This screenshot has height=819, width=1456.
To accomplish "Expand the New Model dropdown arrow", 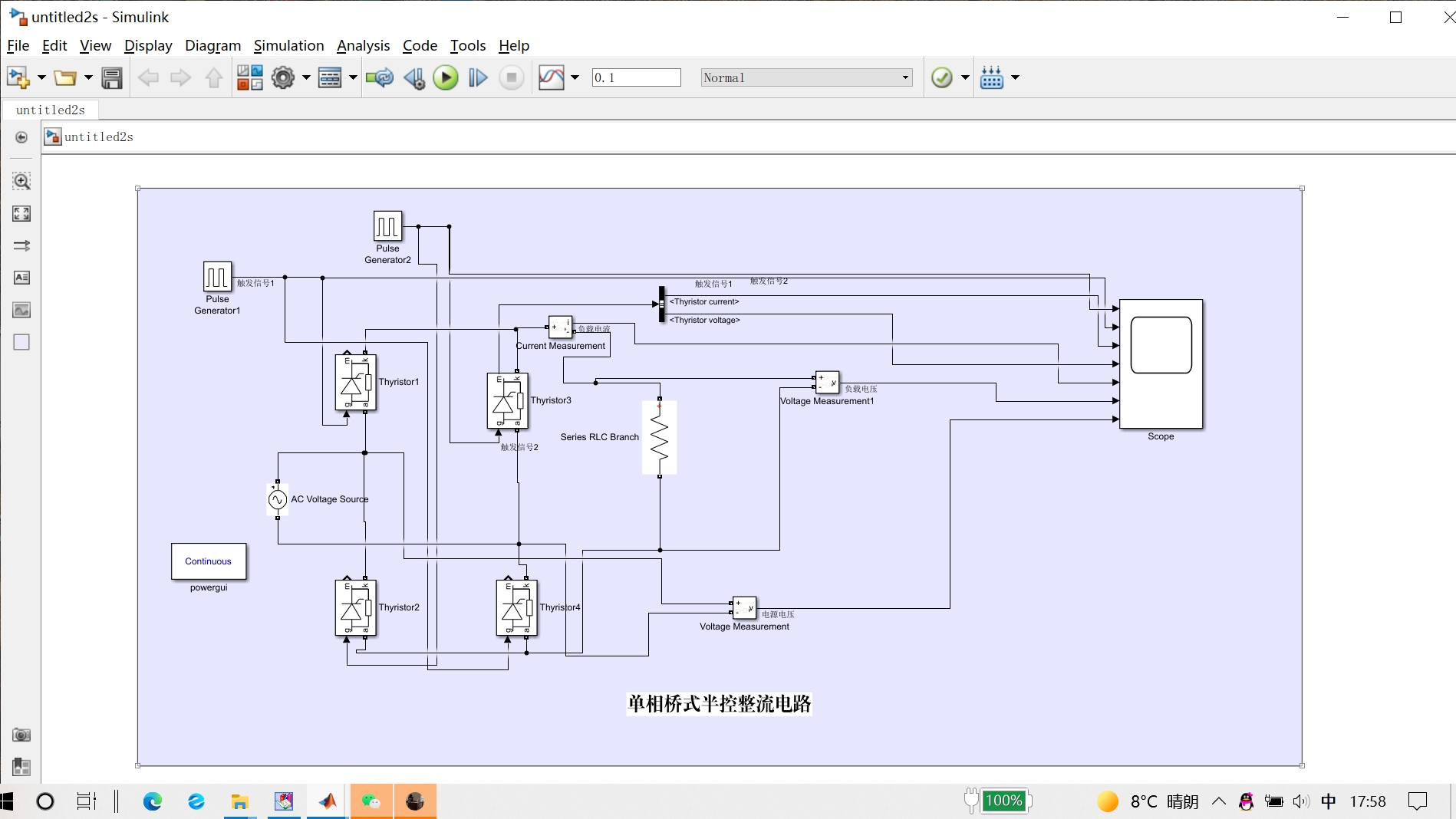I will [41, 77].
